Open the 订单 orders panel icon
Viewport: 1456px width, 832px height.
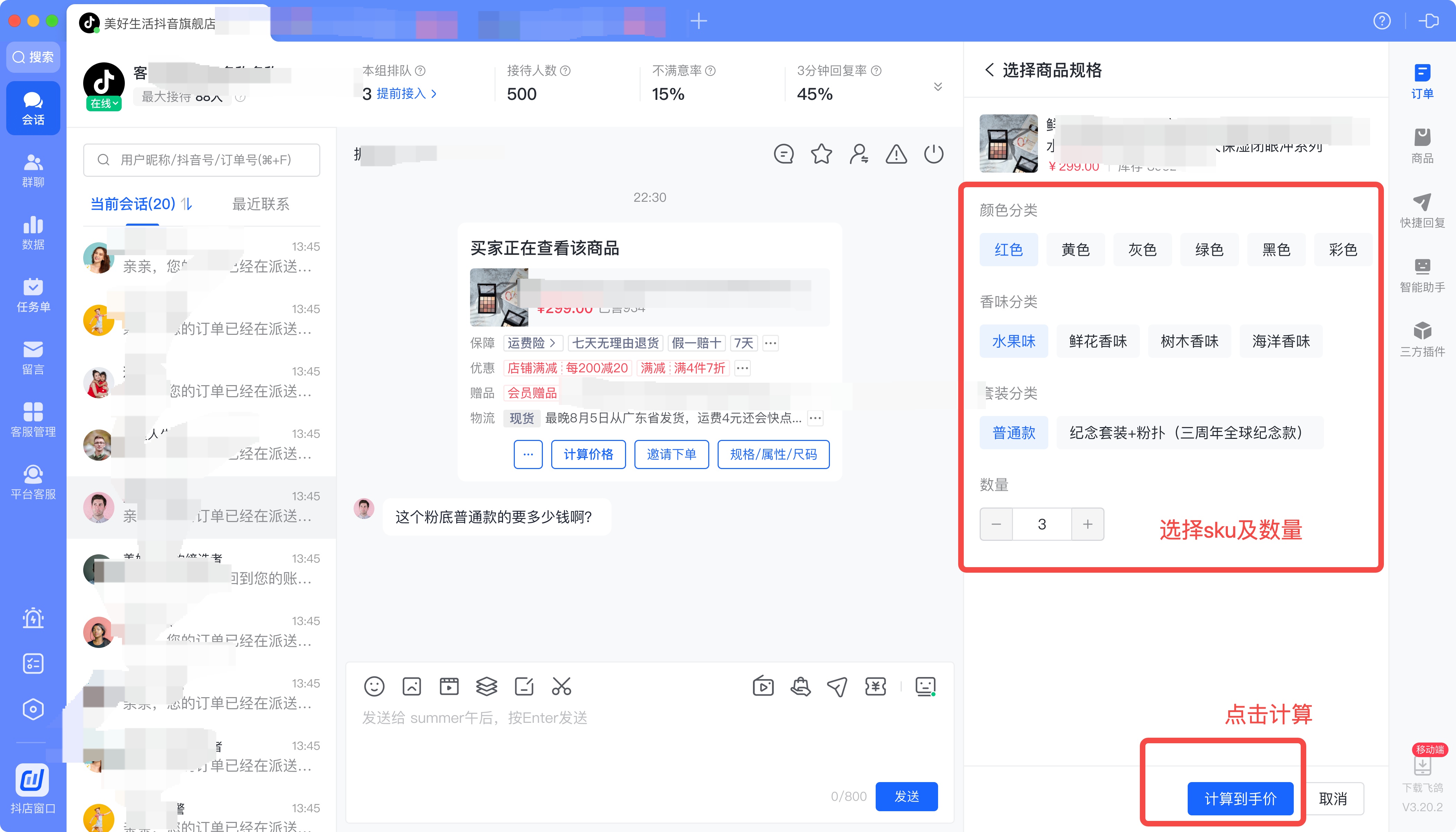click(1422, 82)
